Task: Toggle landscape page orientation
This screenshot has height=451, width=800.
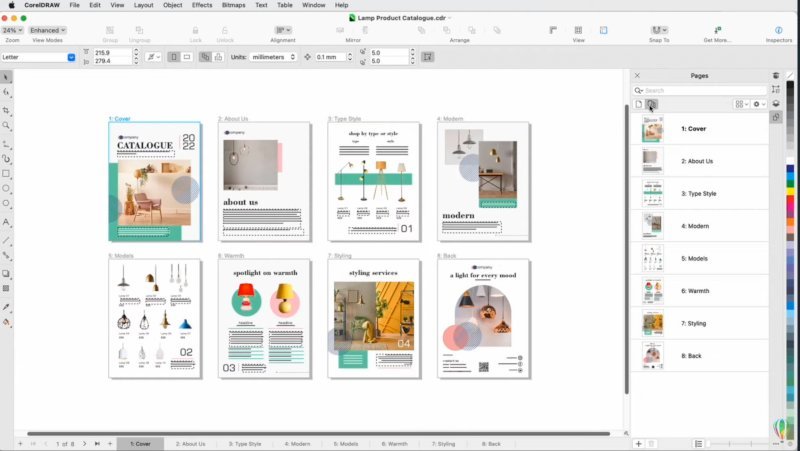Action: click(x=187, y=57)
